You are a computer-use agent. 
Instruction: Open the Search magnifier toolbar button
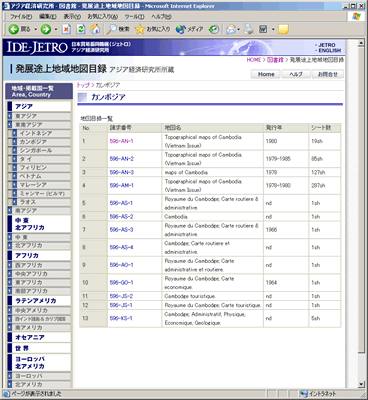click(118, 29)
